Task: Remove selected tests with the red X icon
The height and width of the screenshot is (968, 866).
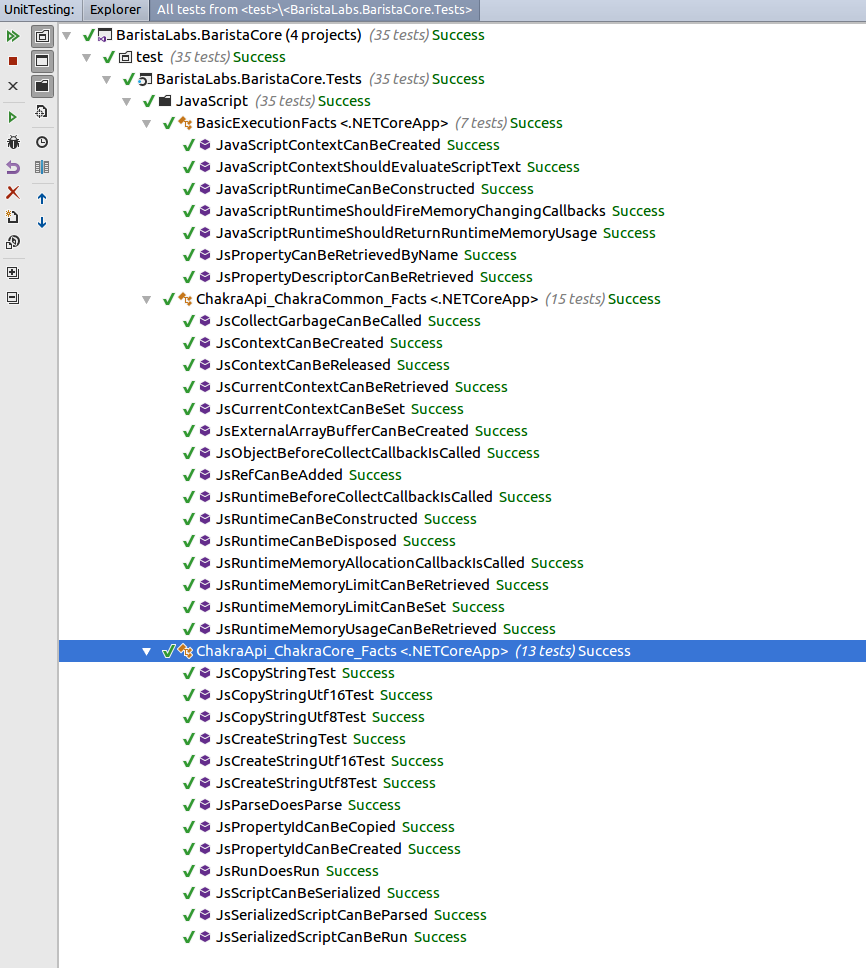Action: tap(12, 193)
